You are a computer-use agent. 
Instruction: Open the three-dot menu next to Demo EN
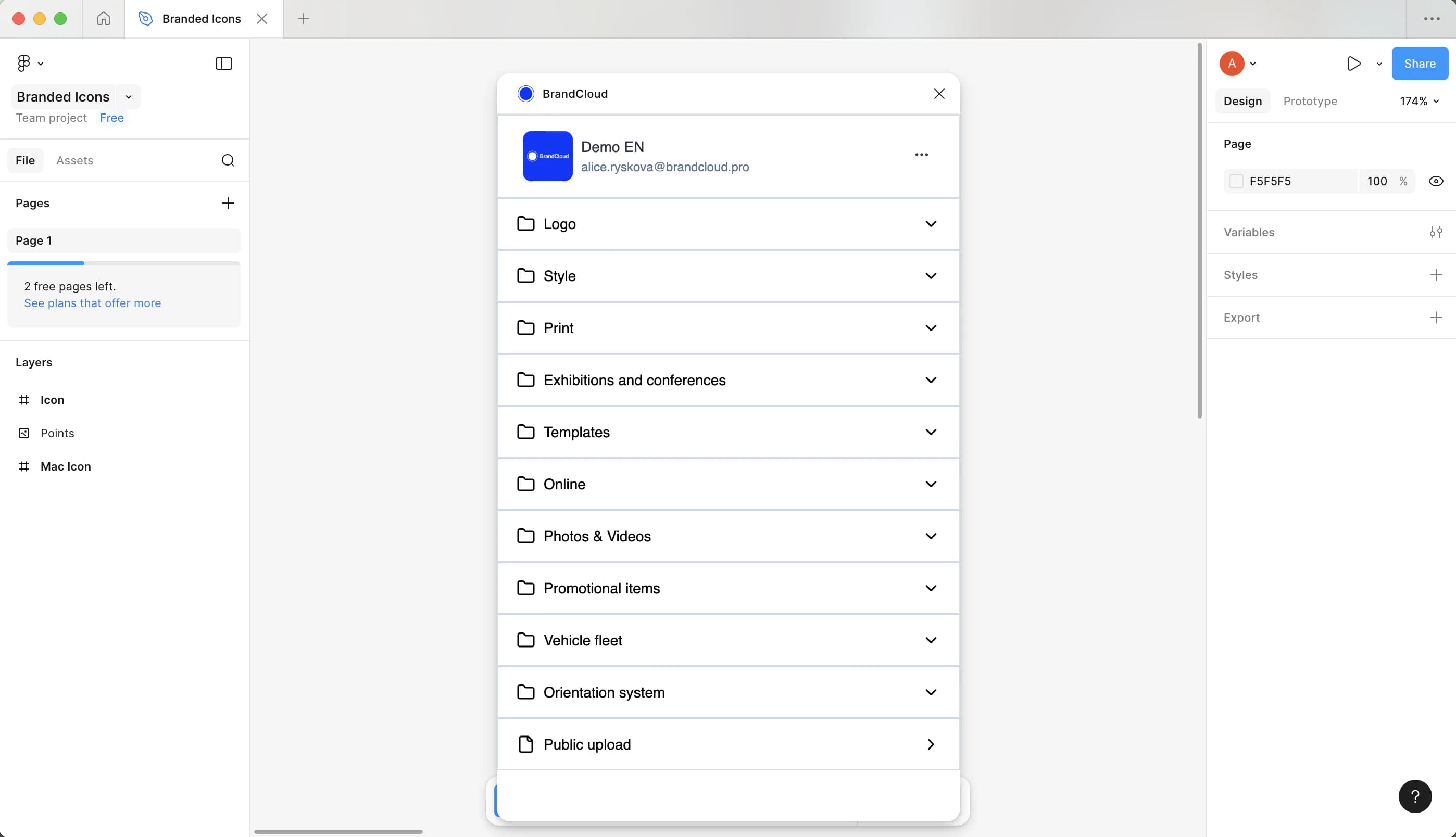click(921, 155)
